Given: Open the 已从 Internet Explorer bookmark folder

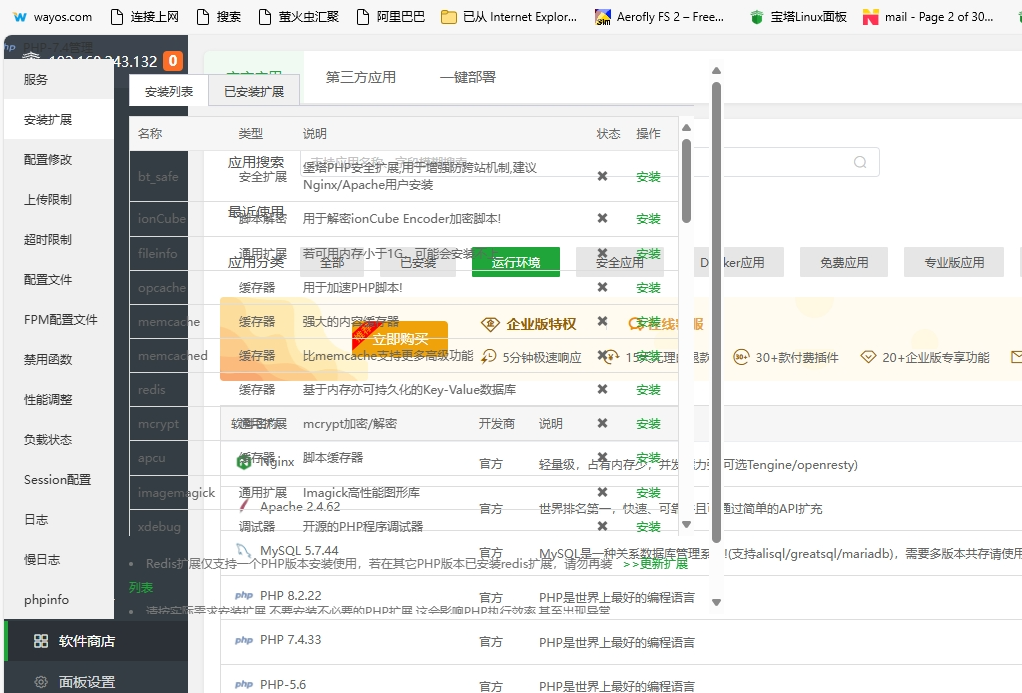Looking at the screenshot, I should coord(508,17).
